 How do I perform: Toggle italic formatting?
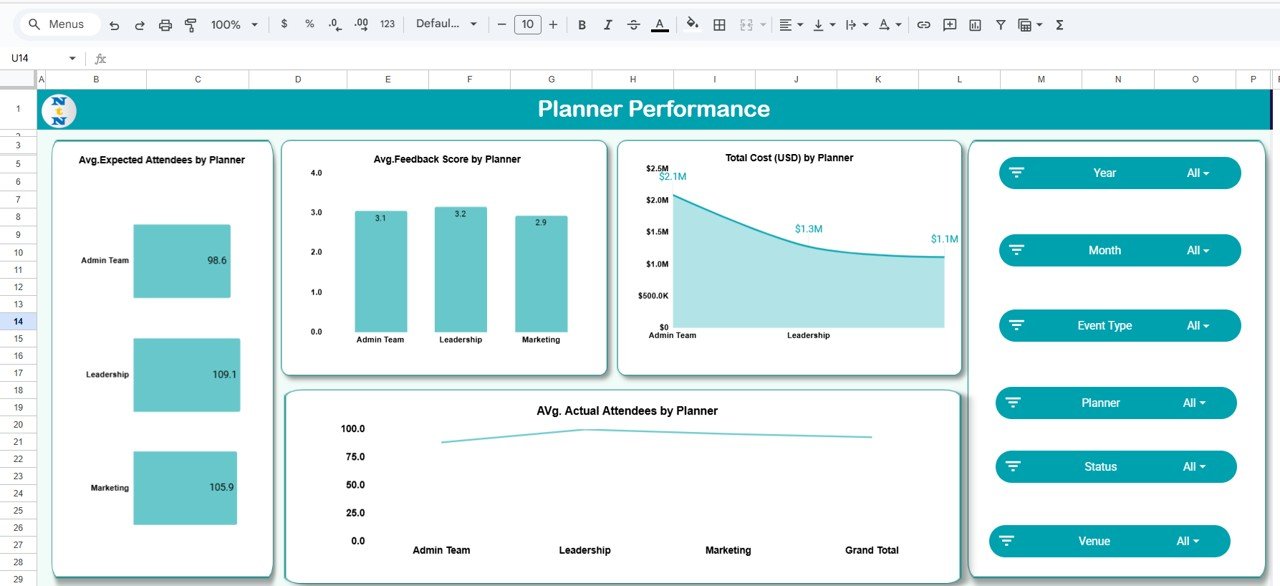(608, 24)
